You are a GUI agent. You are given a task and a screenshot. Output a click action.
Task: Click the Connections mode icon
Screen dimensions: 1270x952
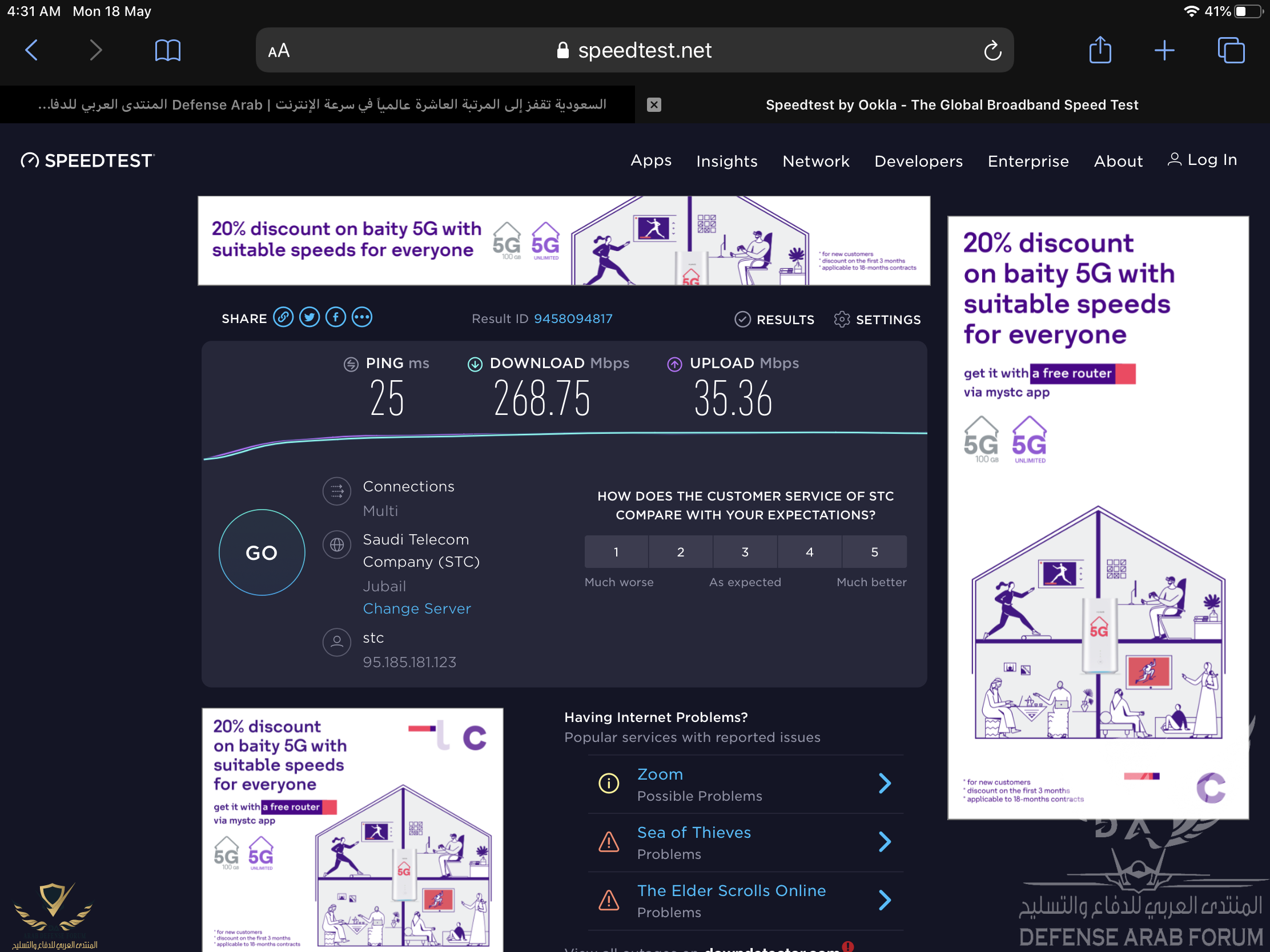point(337,491)
